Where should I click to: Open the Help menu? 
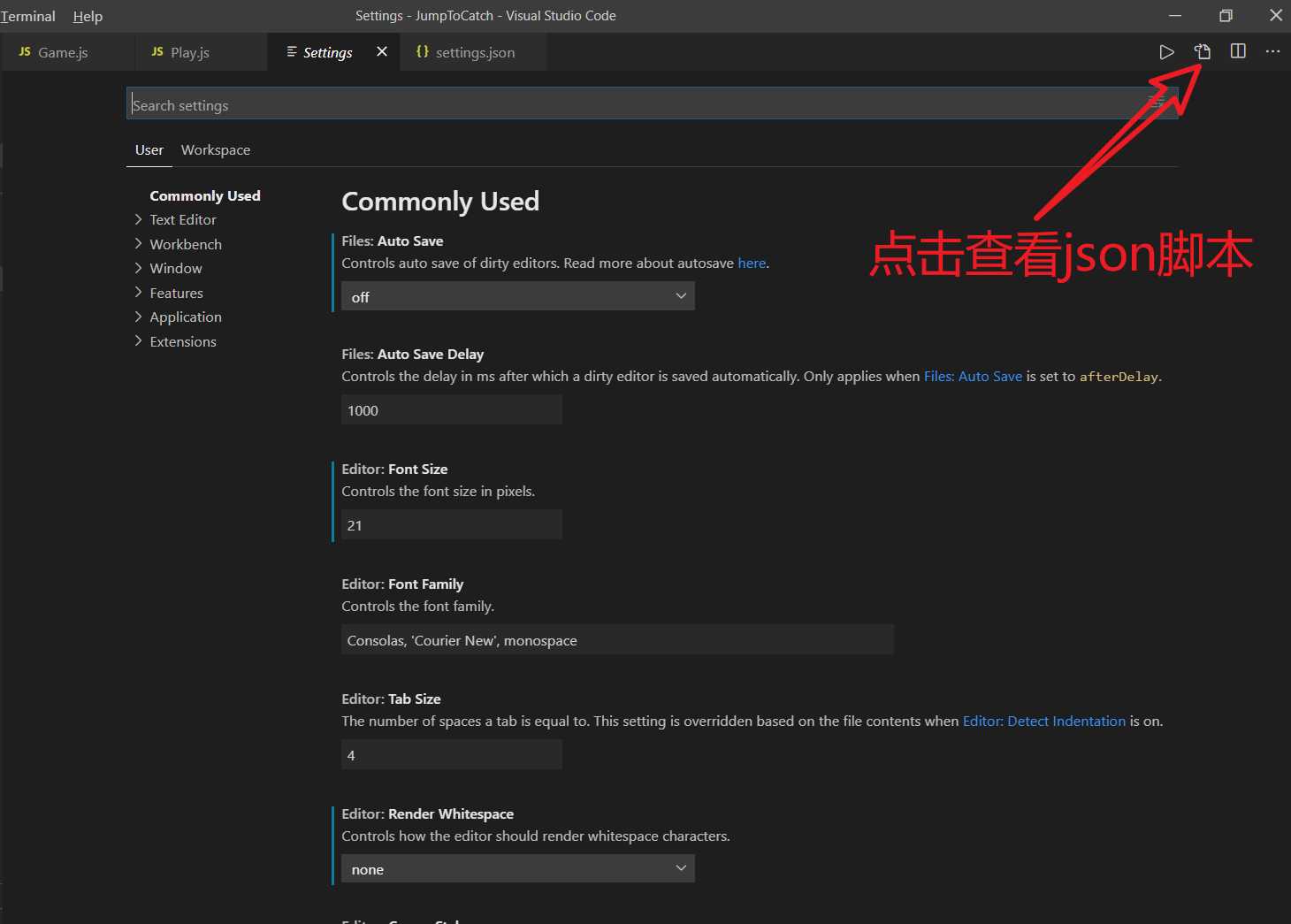pyautogui.click(x=88, y=16)
